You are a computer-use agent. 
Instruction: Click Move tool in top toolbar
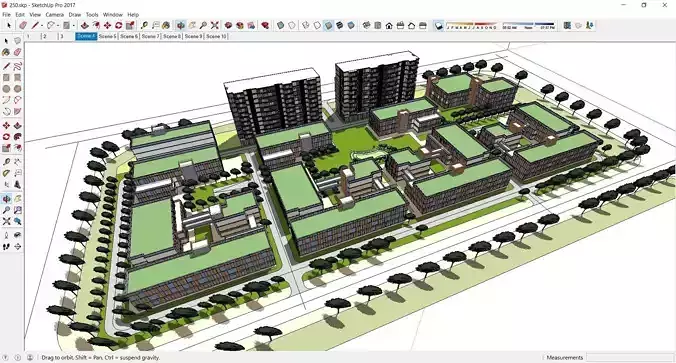coord(107,25)
